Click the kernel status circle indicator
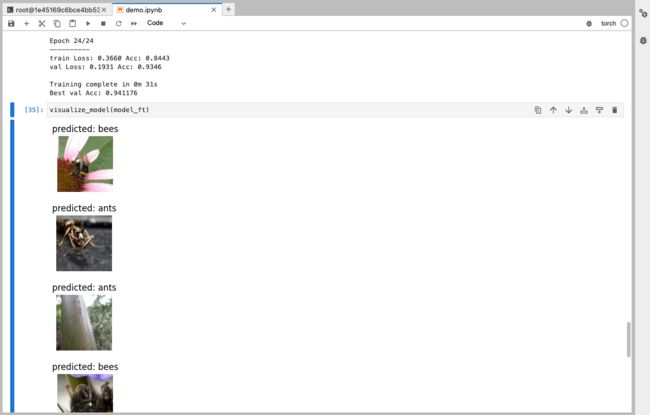Viewport: 650px width, 415px height. pos(624,23)
